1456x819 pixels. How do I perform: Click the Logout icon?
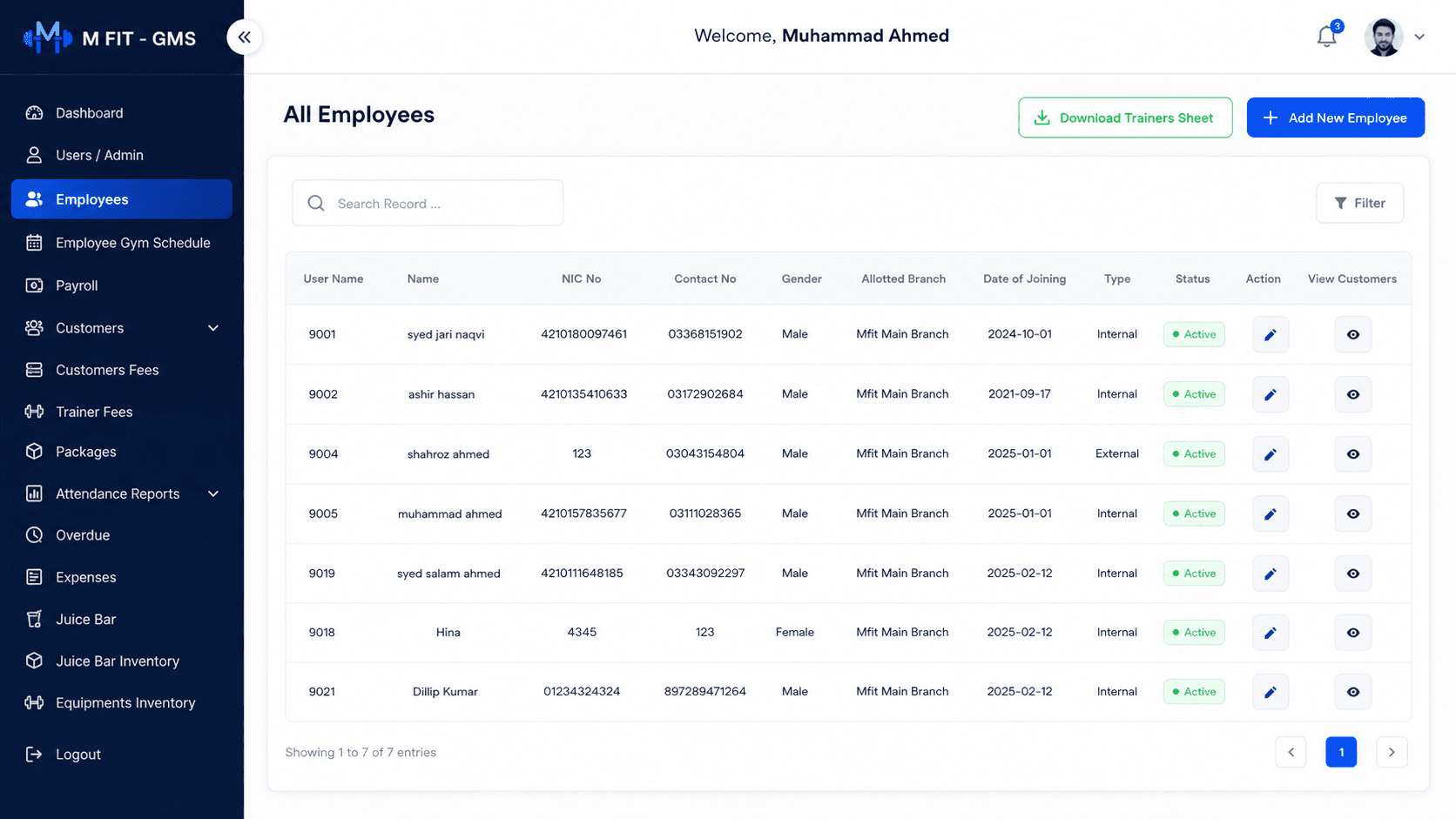pos(34,755)
